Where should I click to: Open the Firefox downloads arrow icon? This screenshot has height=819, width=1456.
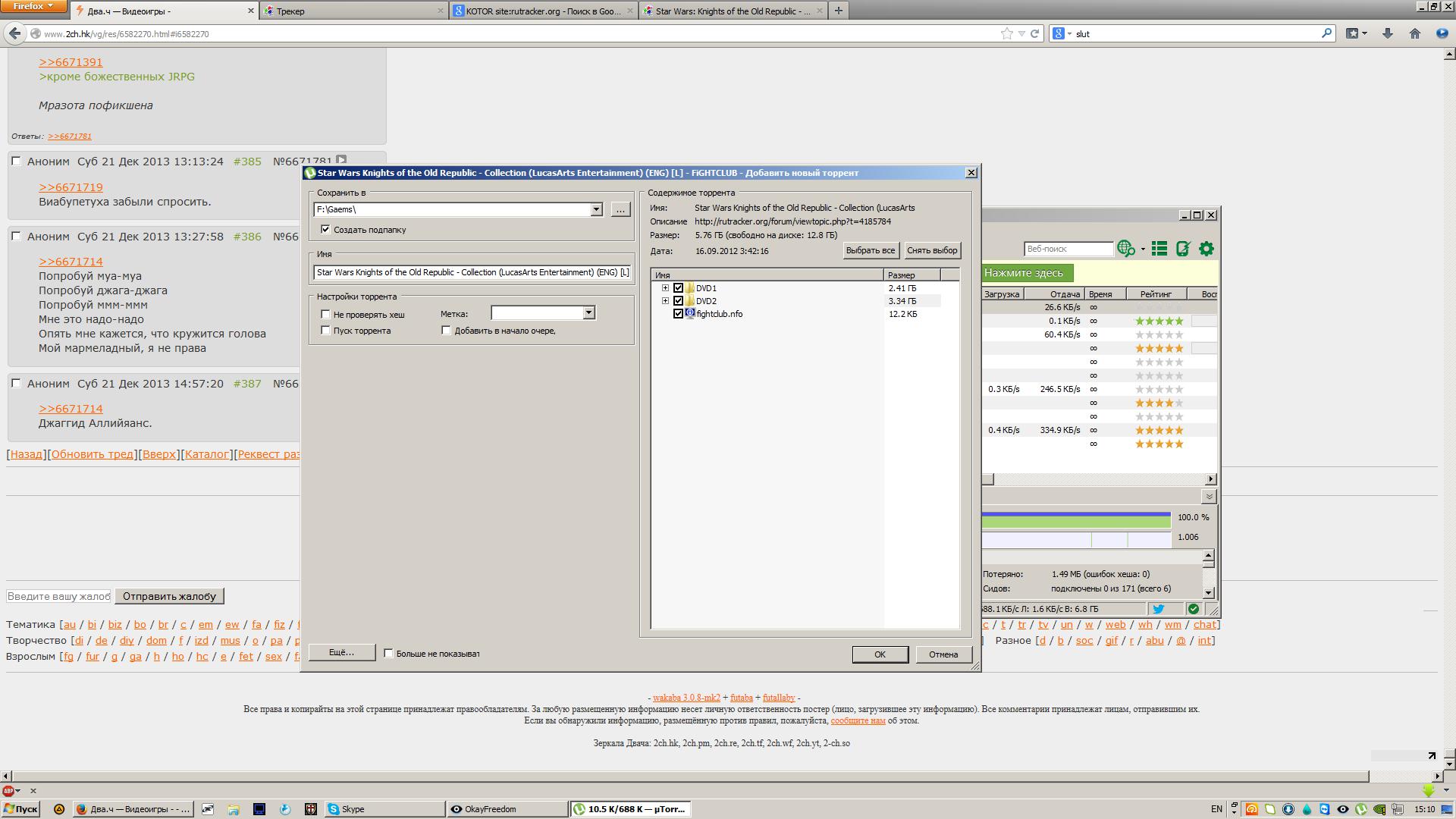click(x=1387, y=33)
